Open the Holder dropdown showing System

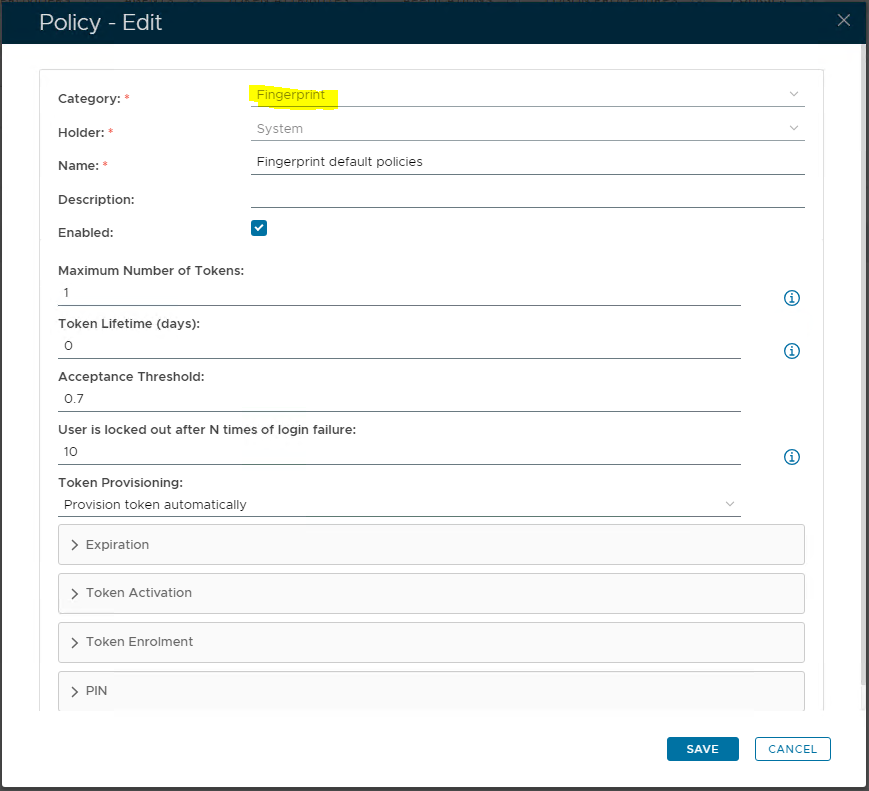pyautogui.click(x=527, y=128)
